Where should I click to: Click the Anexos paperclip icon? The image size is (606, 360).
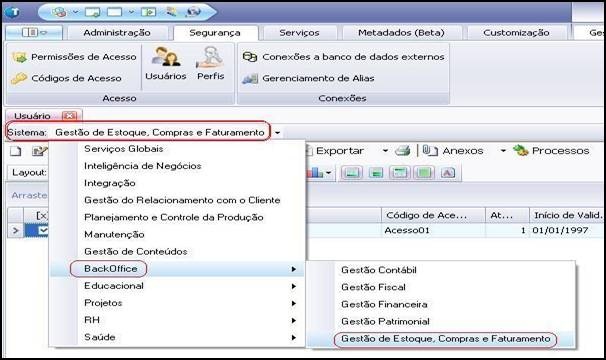pyautogui.click(x=430, y=150)
